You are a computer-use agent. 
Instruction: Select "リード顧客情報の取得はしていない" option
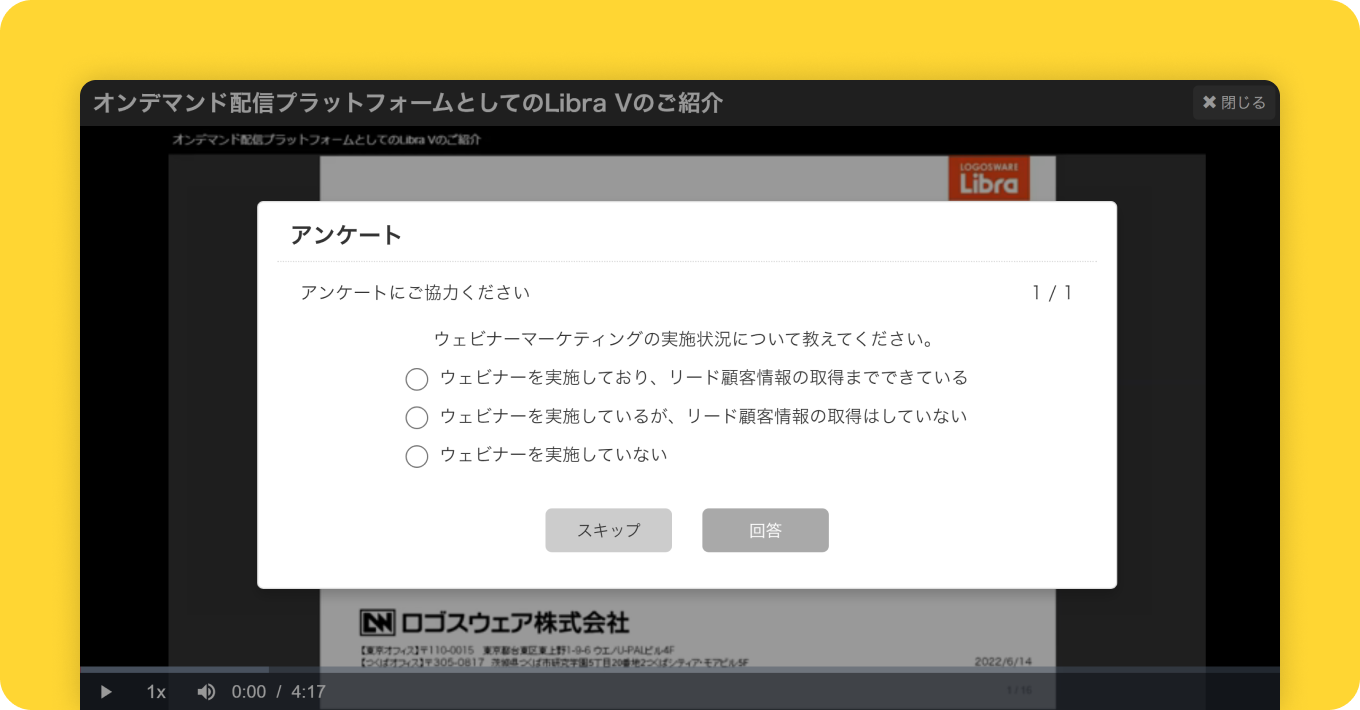click(x=416, y=417)
